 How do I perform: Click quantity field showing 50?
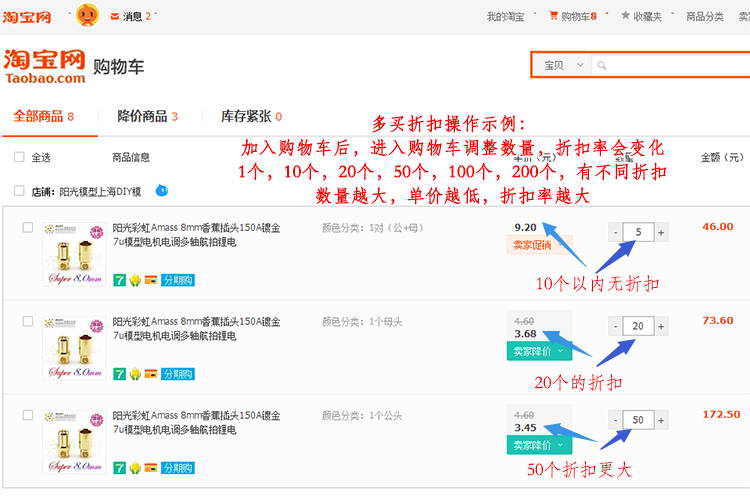pos(638,420)
